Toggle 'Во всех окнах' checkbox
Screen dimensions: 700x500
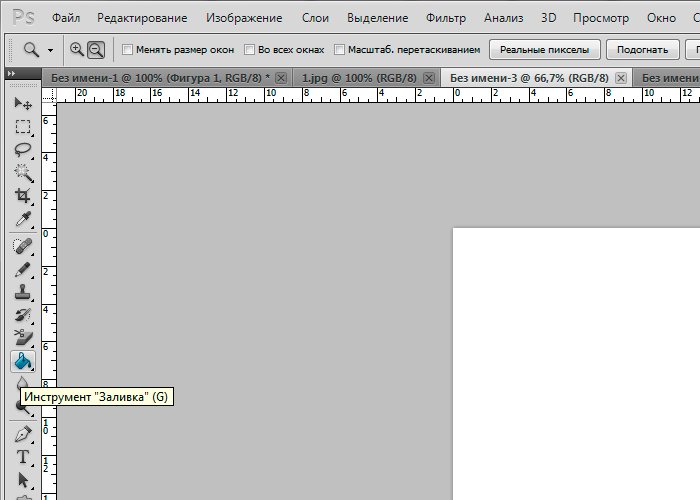[250, 49]
